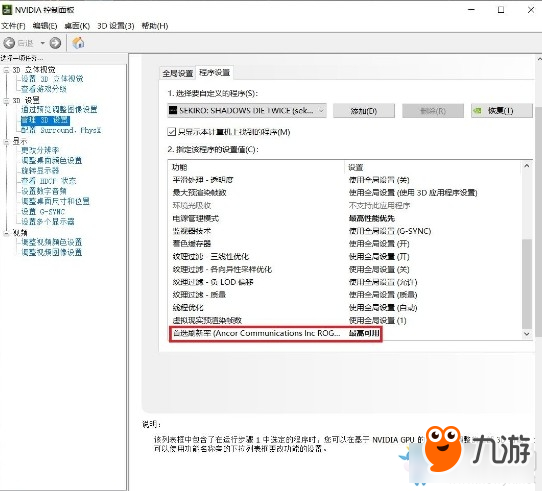The width and height of the screenshot is (542, 491).
Task: Collapse the 3D 立体视觉 tree node
Action: (x=6, y=70)
